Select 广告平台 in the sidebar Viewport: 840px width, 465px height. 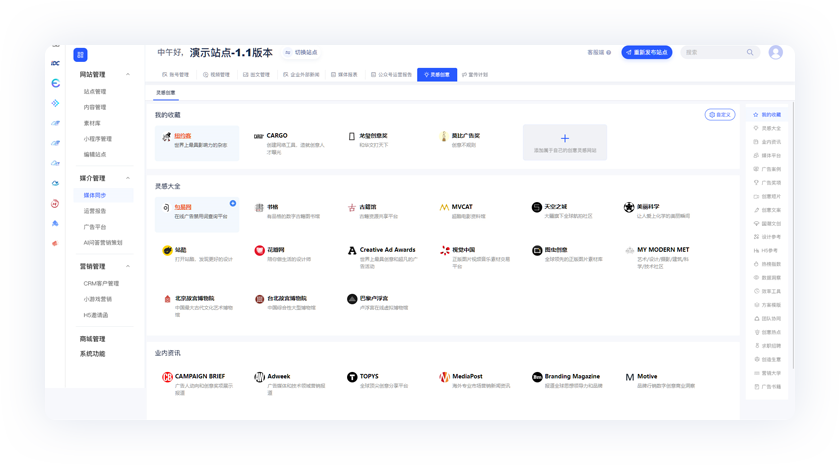[94, 227]
